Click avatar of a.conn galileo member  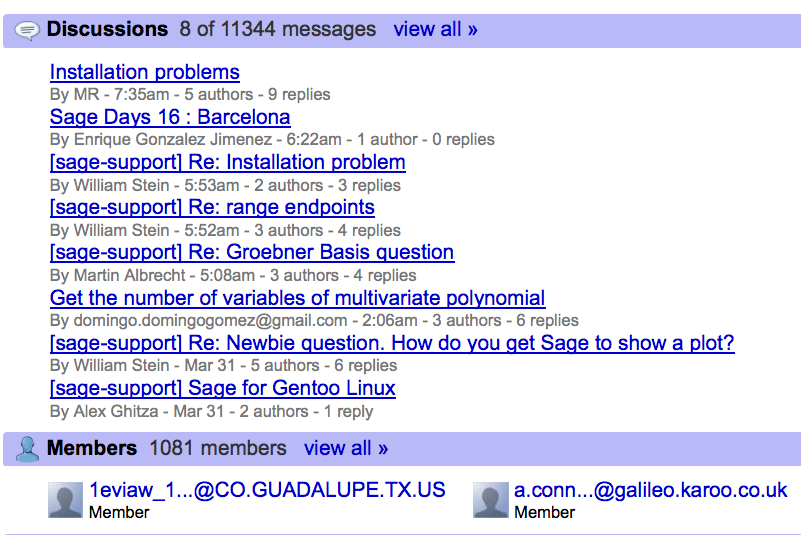pos(490,500)
